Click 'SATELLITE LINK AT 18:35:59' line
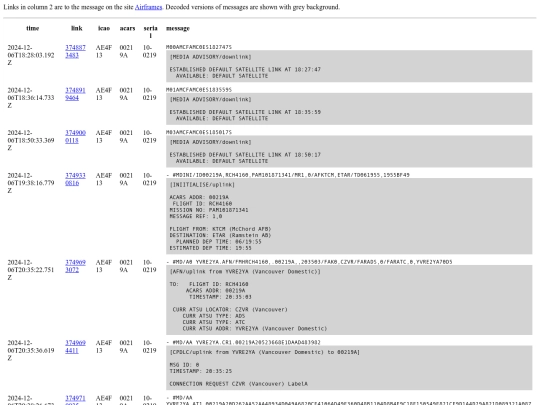Screen dimensions: 540x405 click(245, 112)
